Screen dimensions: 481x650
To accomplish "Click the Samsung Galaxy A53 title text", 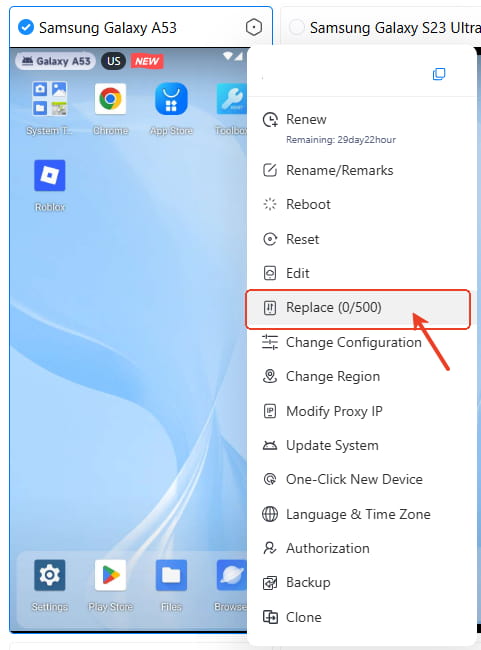I will pos(108,28).
